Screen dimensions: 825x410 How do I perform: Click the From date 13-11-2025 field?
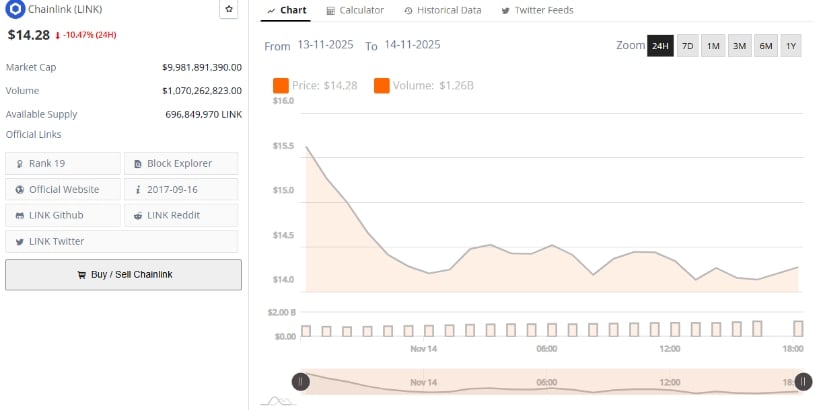[324, 46]
